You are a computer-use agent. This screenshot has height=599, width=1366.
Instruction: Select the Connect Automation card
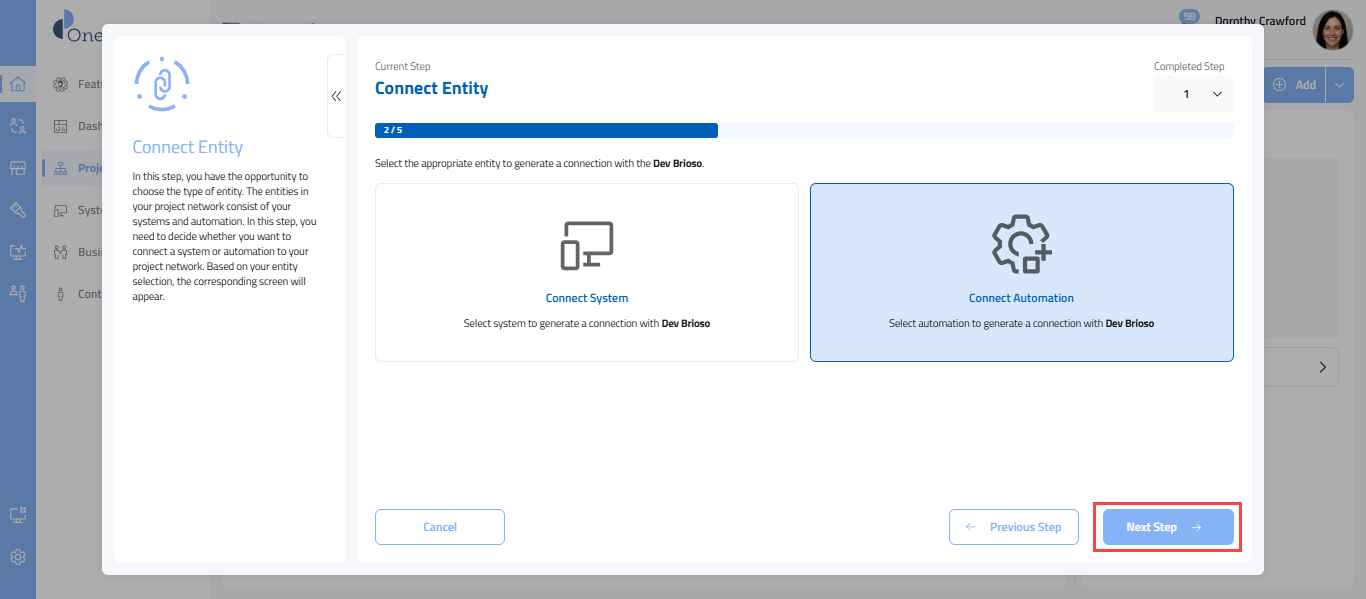pyautogui.click(x=1021, y=272)
